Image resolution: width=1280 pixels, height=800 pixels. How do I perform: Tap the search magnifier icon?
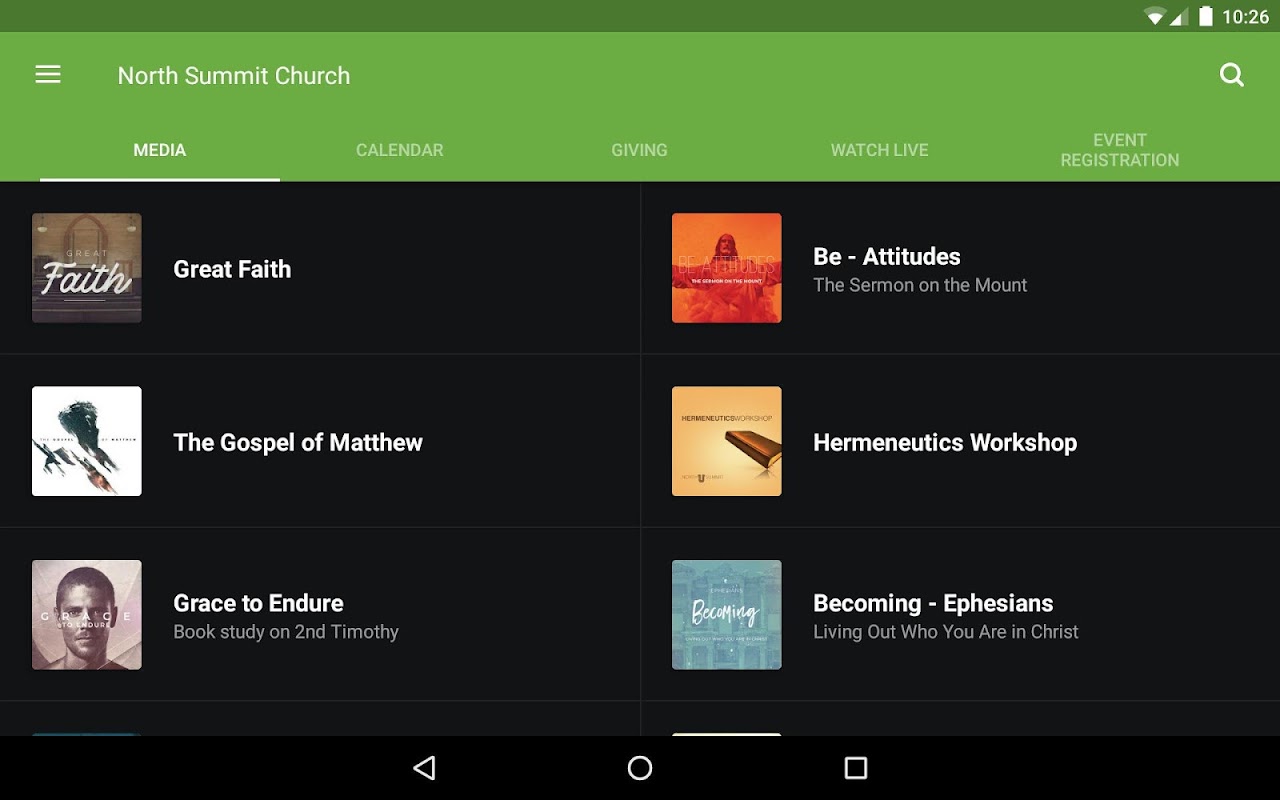click(x=1232, y=75)
